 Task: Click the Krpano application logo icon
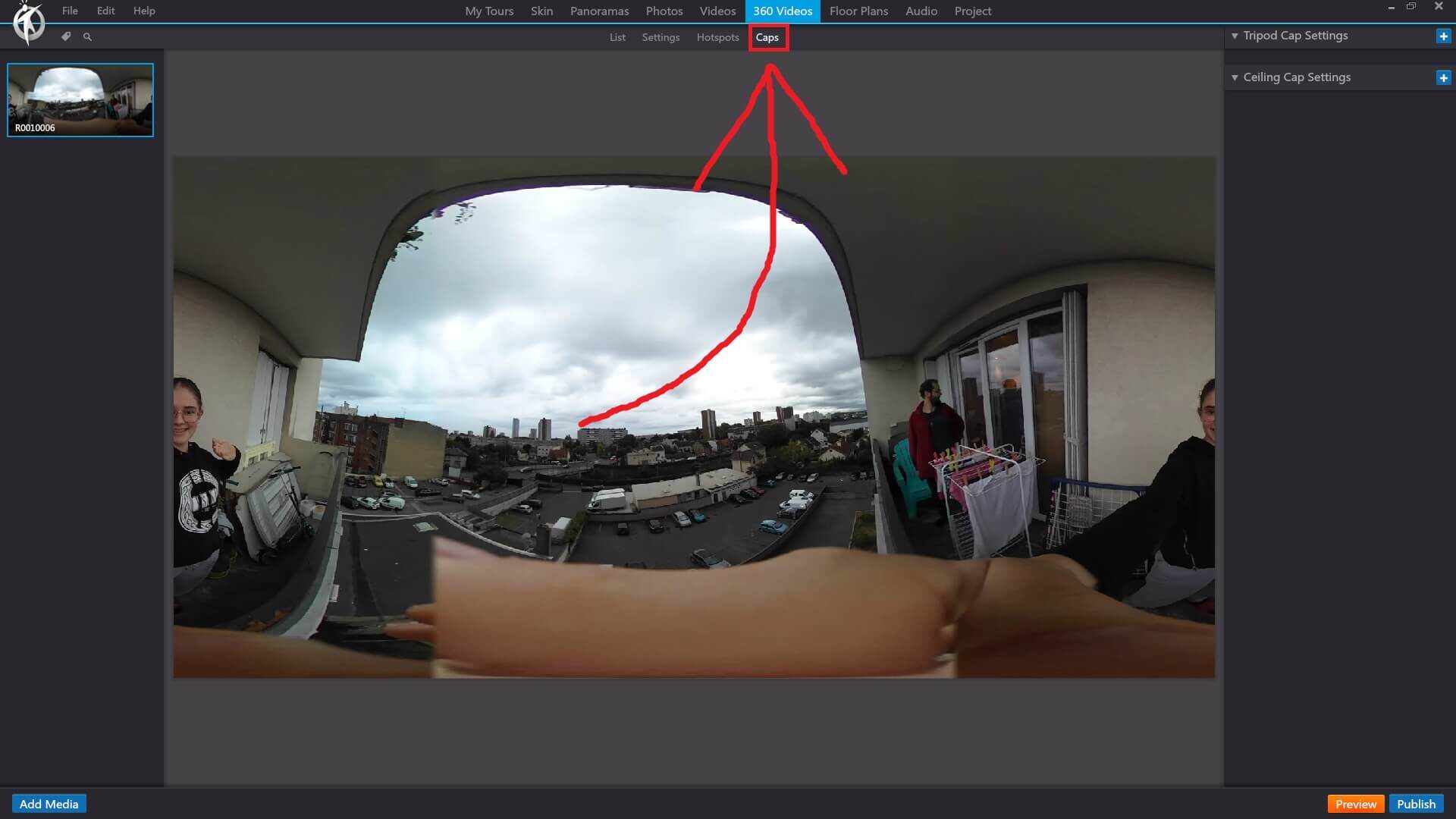pos(27,22)
